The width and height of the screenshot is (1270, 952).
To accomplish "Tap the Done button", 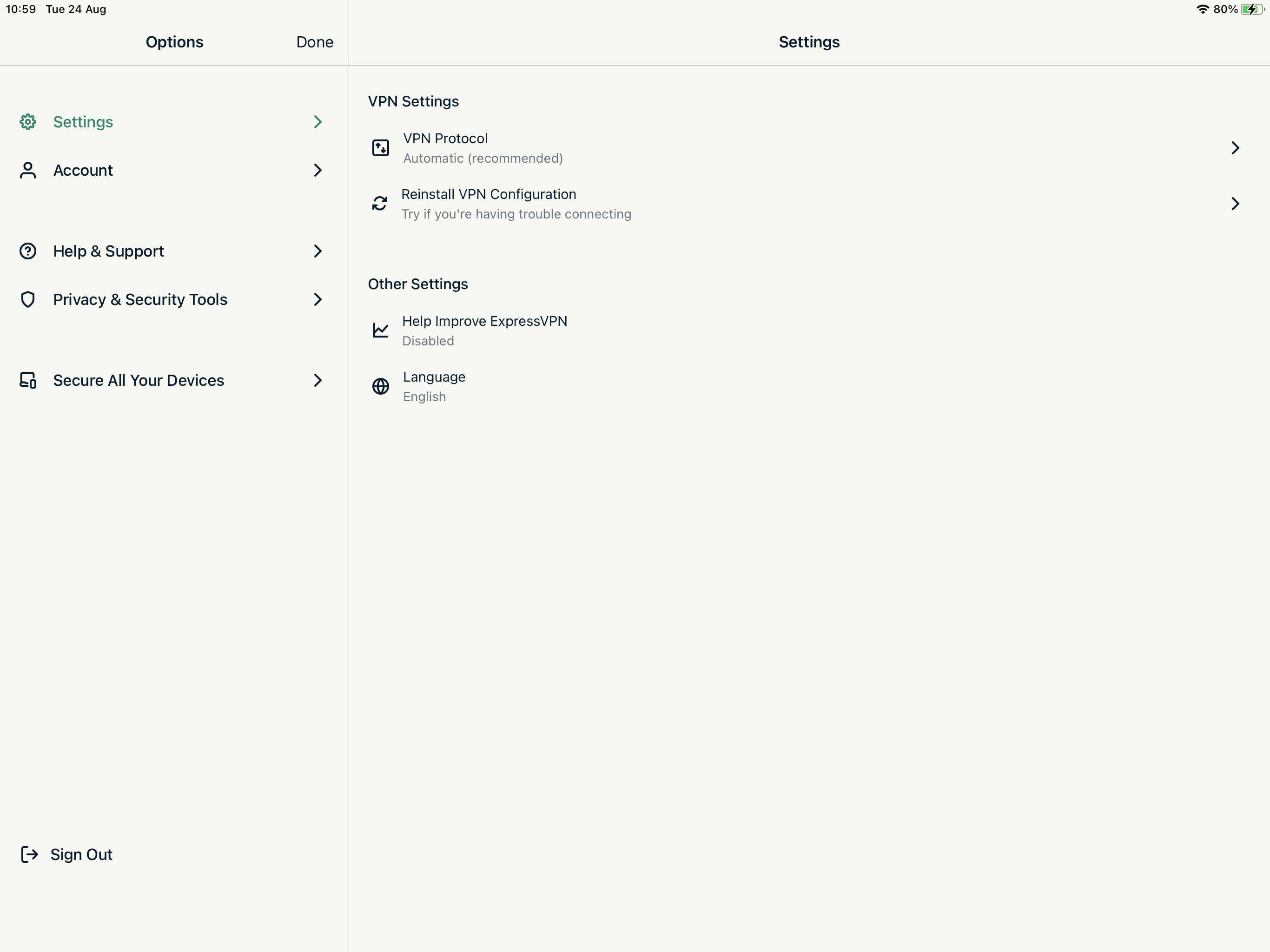I will [x=314, y=41].
